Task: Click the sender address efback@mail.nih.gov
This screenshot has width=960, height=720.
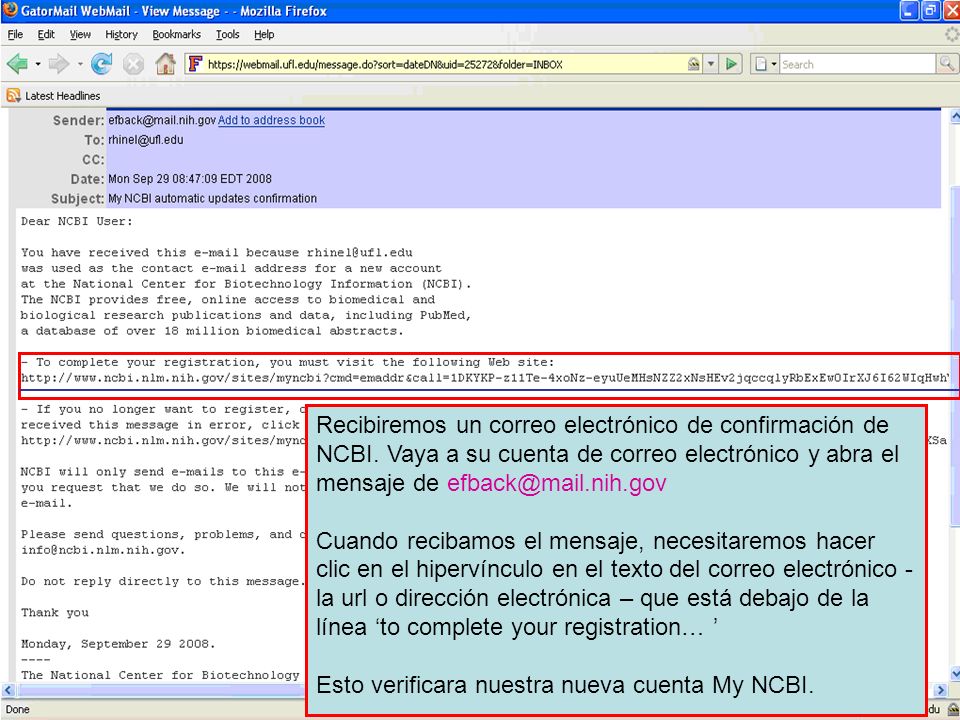Action: (x=162, y=120)
